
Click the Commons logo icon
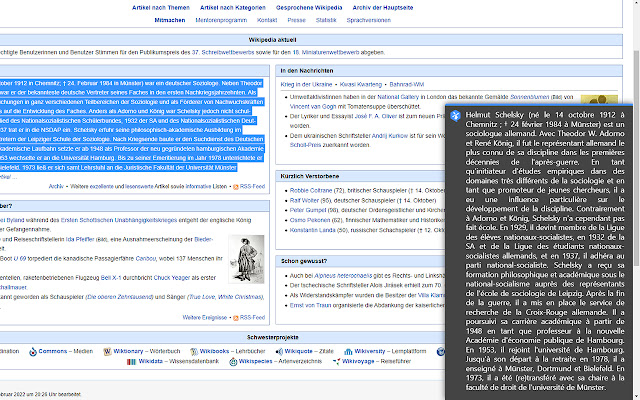point(33,351)
